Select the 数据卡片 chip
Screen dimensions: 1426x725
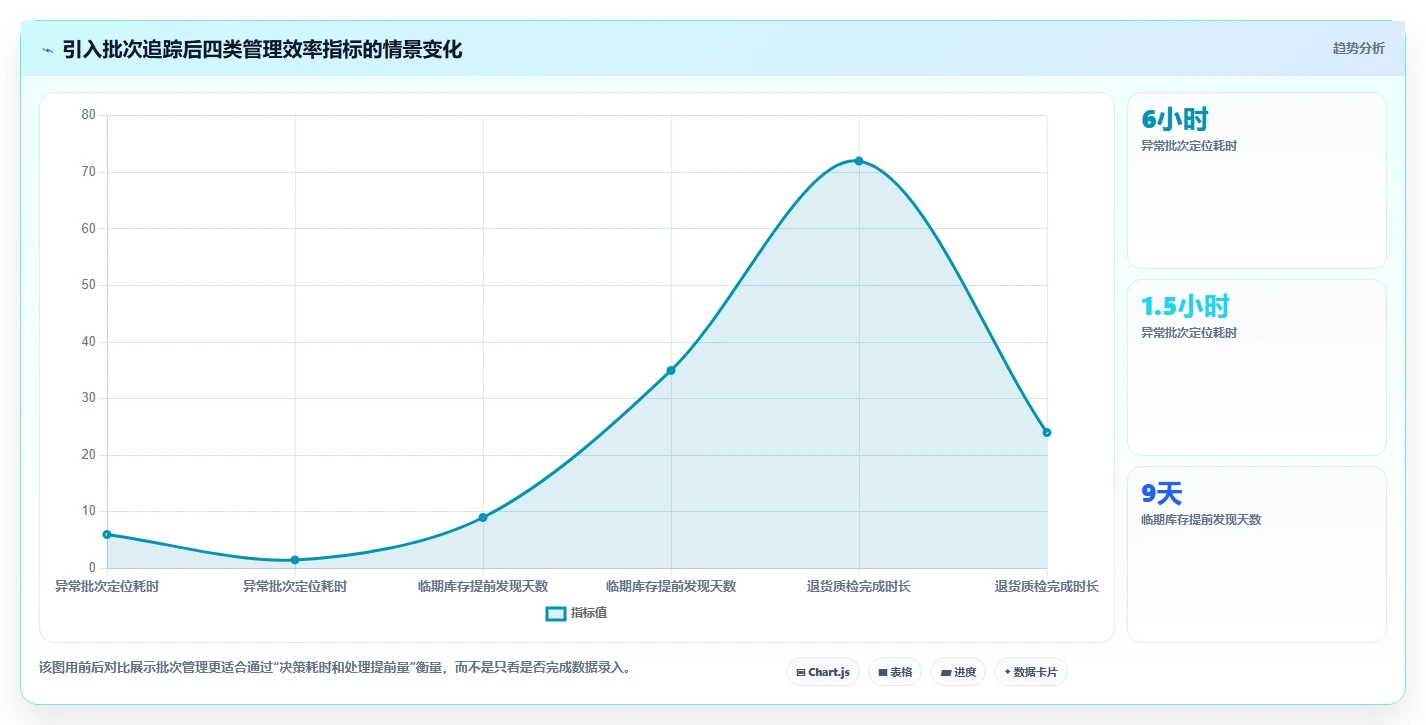click(x=1030, y=672)
